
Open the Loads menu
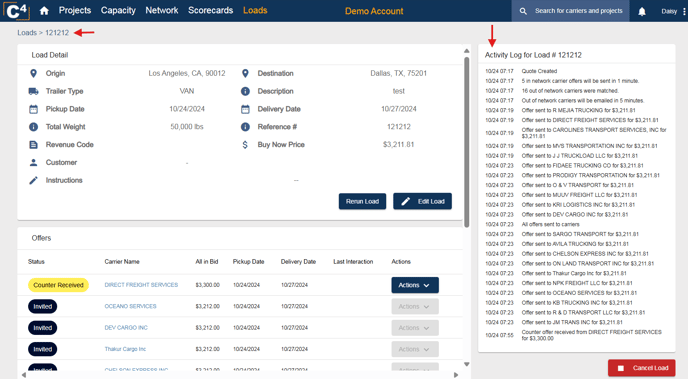point(255,11)
